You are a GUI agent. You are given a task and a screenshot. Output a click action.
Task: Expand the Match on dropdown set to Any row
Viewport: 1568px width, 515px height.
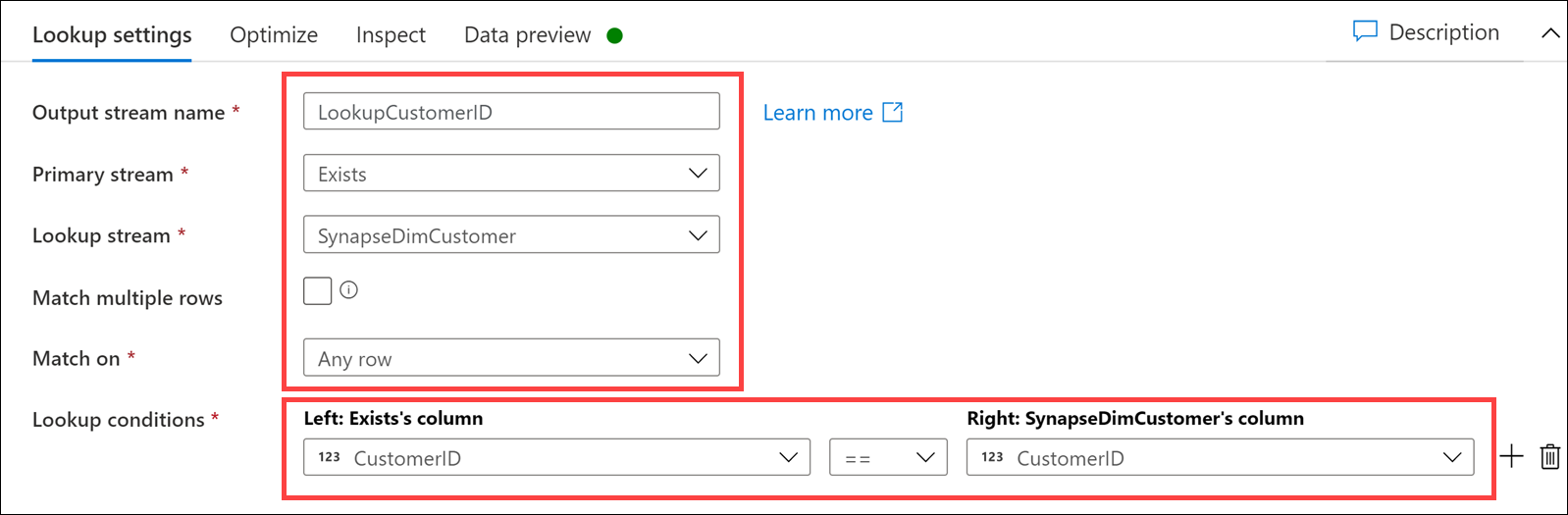(511, 358)
